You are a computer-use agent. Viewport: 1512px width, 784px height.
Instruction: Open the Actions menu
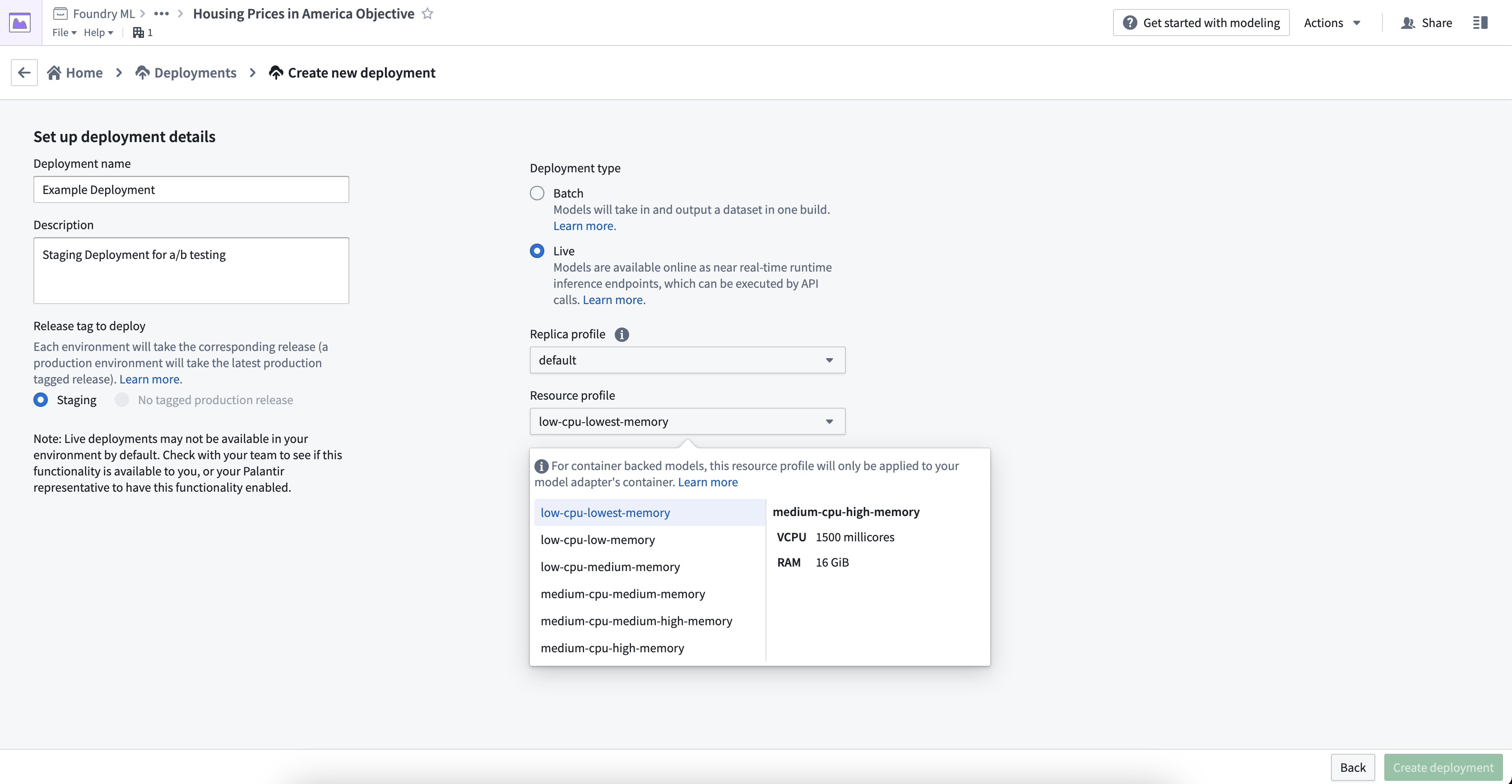click(x=1331, y=22)
